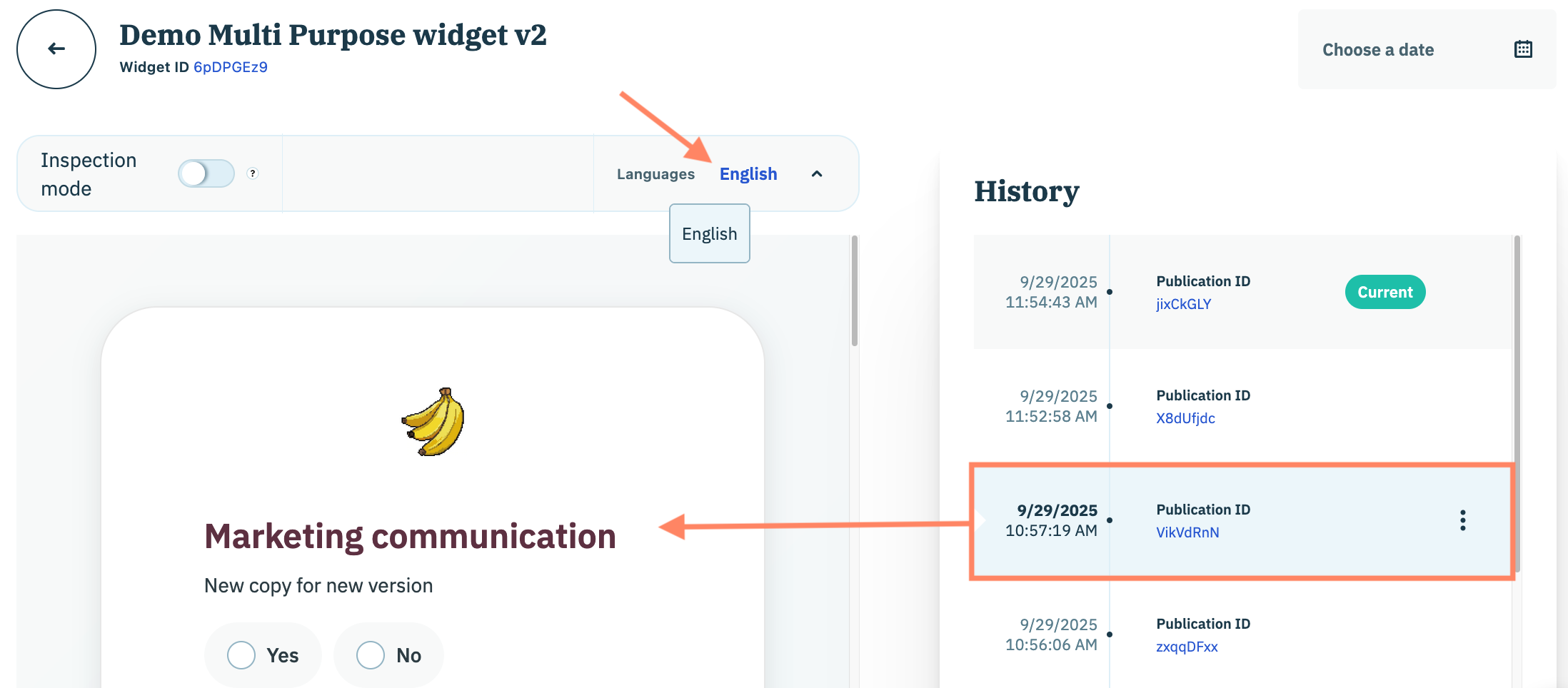The width and height of the screenshot is (1568, 688).
Task: Select the No radio option
Action: (x=371, y=654)
